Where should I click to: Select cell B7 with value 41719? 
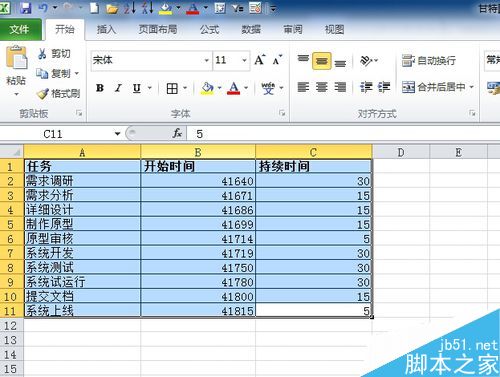click(x=198, y=253)
